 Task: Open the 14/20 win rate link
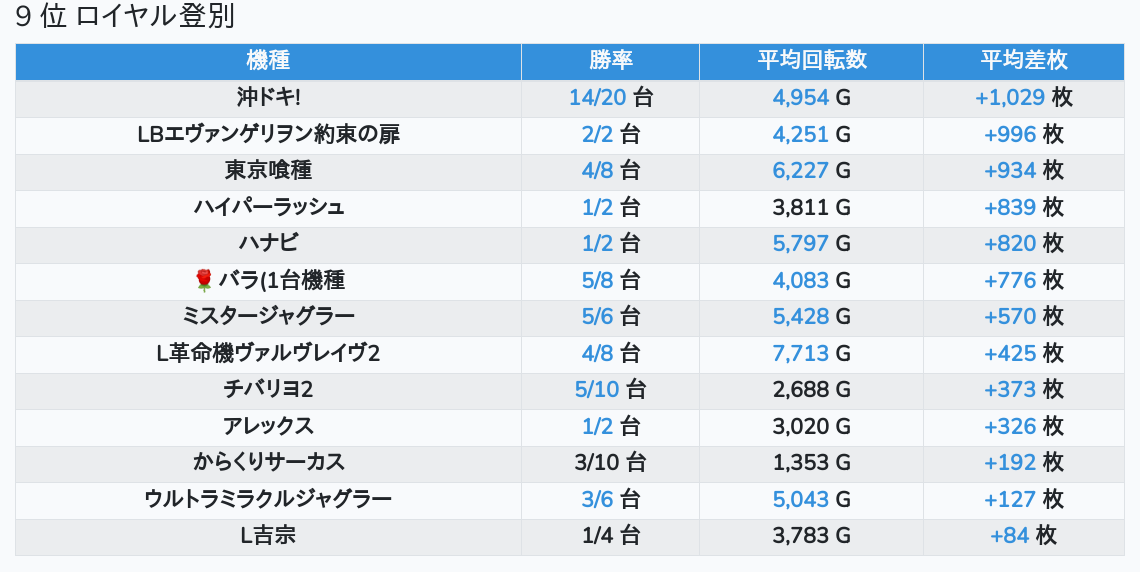click(x=598, y=98)
